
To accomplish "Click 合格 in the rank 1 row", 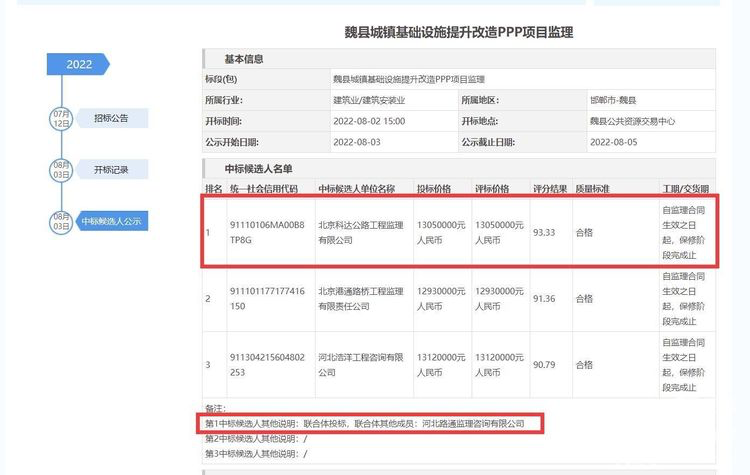I will (584, 232).
